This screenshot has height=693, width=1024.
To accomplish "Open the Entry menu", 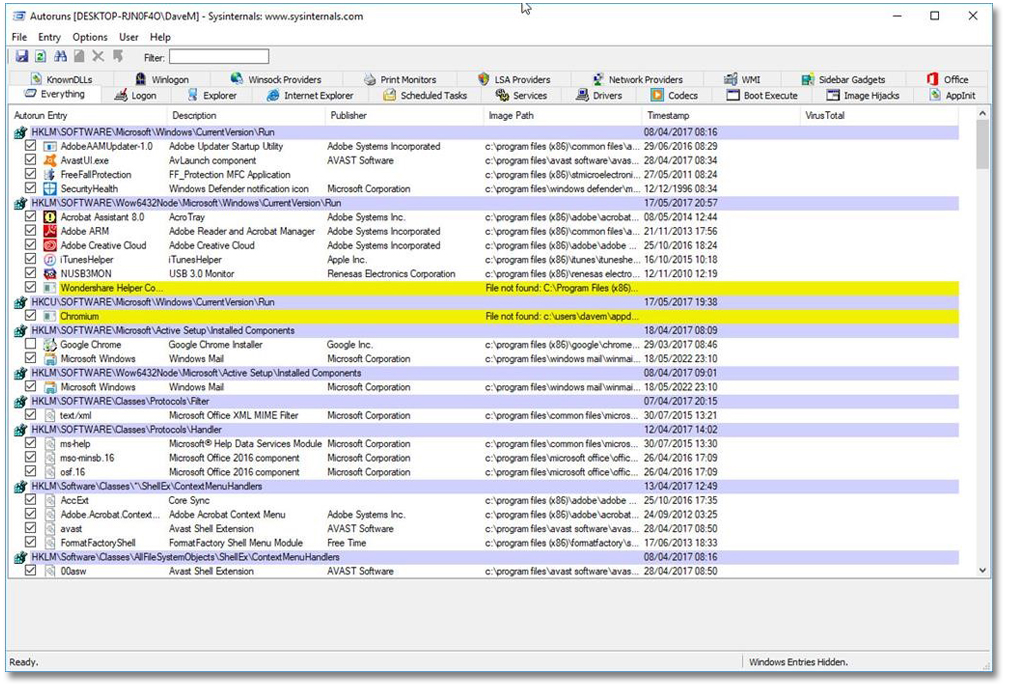I will pyautogui.click(x=49, y=37).
